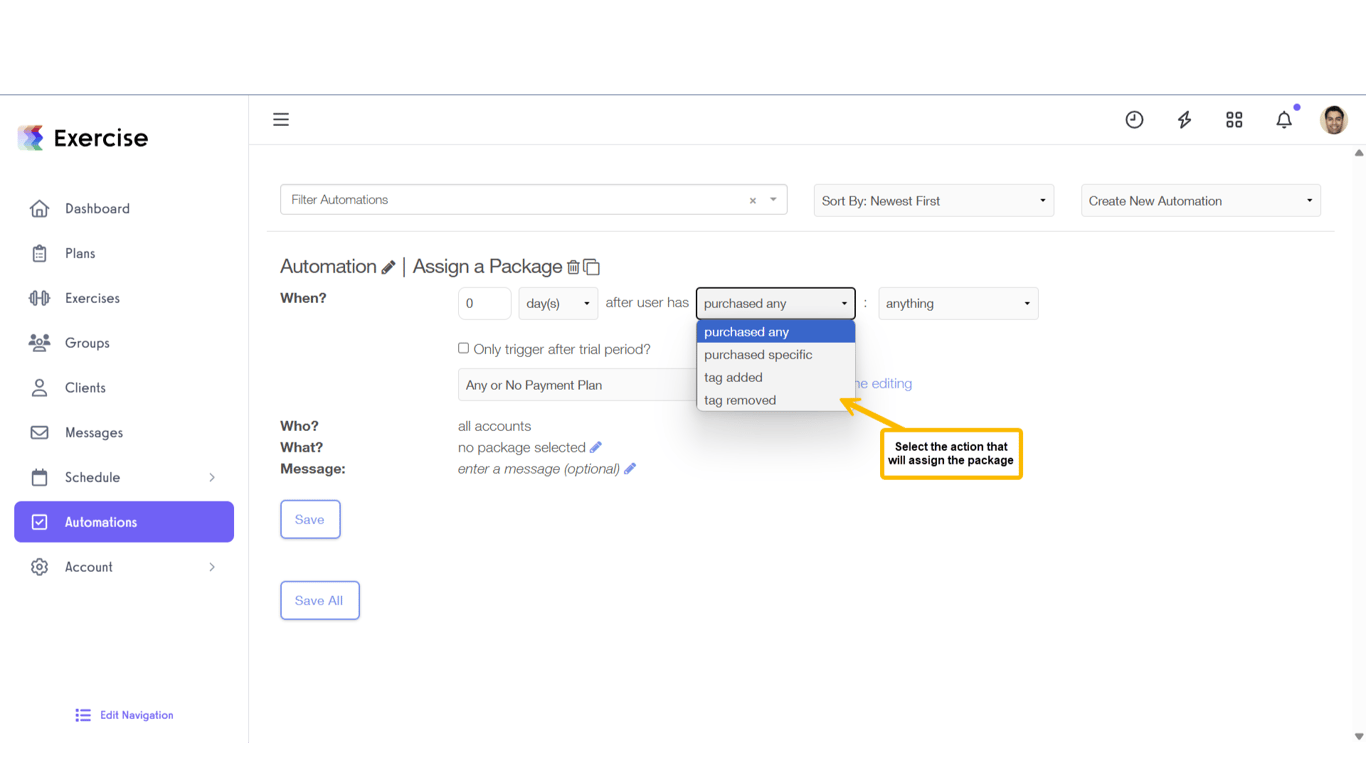
Task: Choose 'purchased specific' in the dropdown list
Action: [757, 354]
